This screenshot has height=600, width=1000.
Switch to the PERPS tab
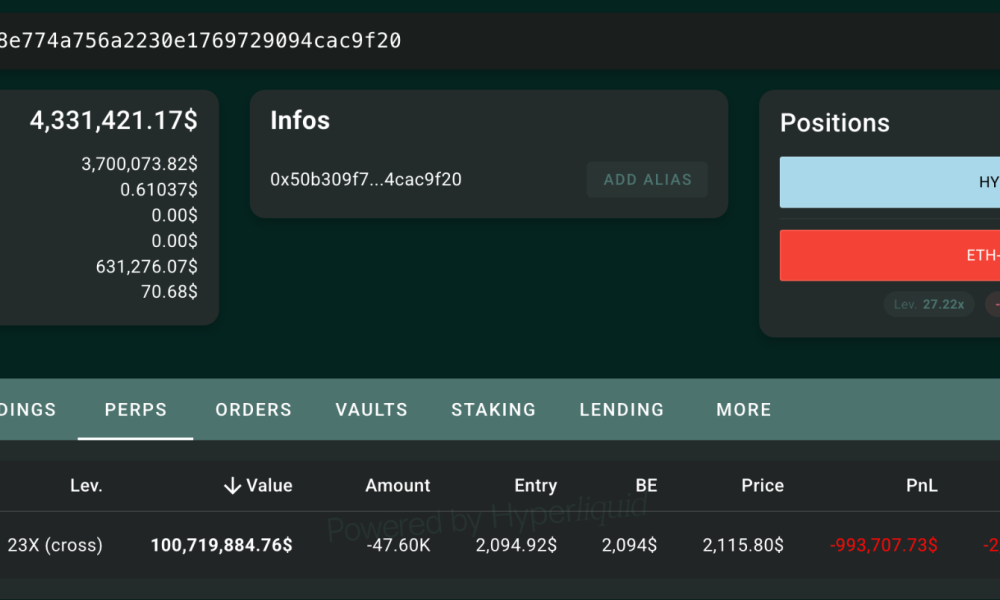tap(135, 409)
